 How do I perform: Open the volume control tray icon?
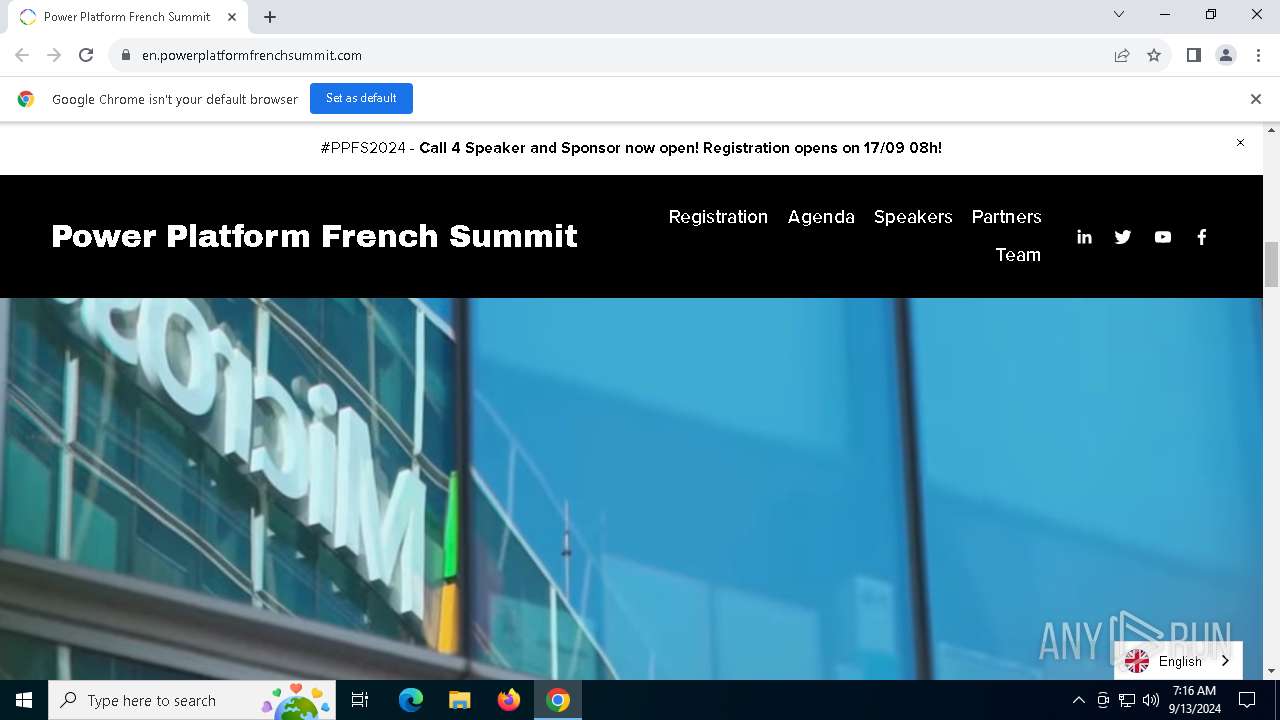(1151, 700)
